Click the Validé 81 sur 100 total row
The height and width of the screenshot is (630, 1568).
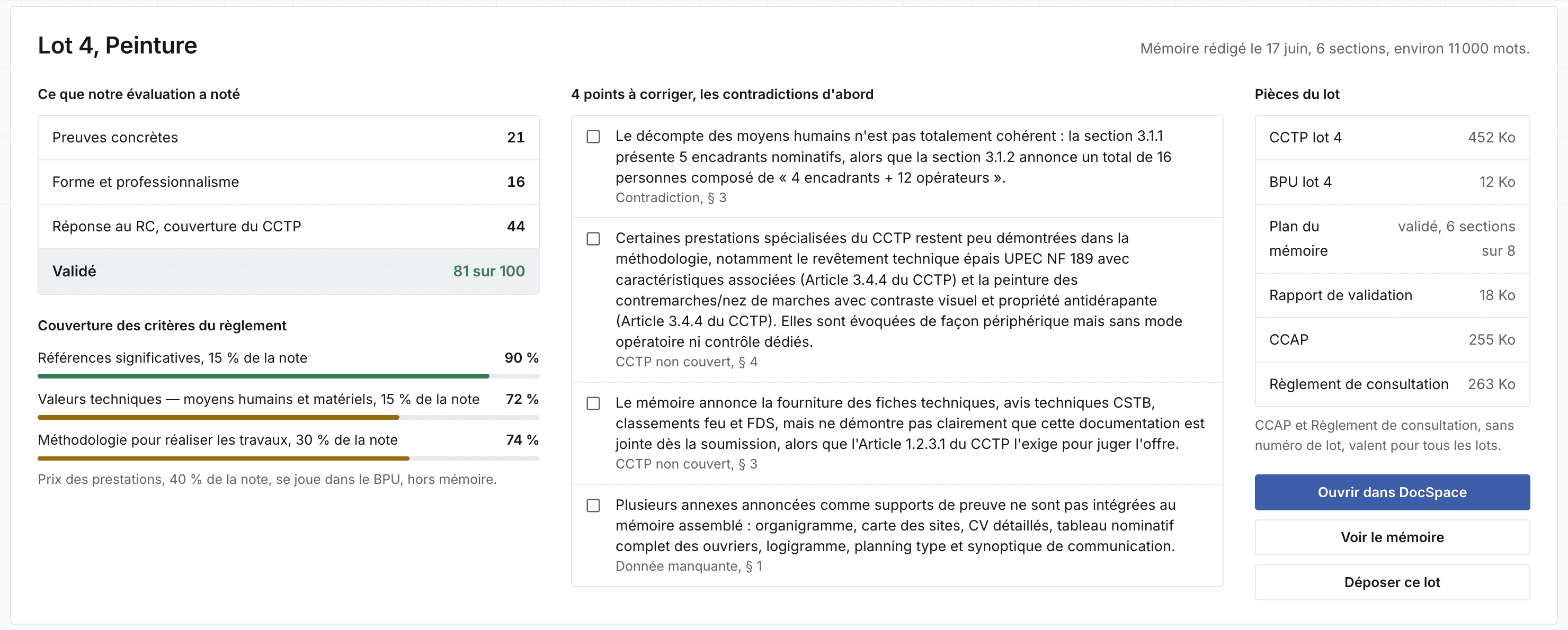[288, 271]
